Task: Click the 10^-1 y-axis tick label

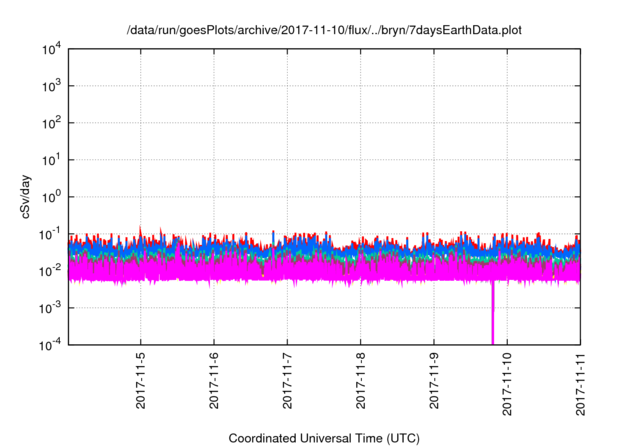Action: tap(51, 234)
